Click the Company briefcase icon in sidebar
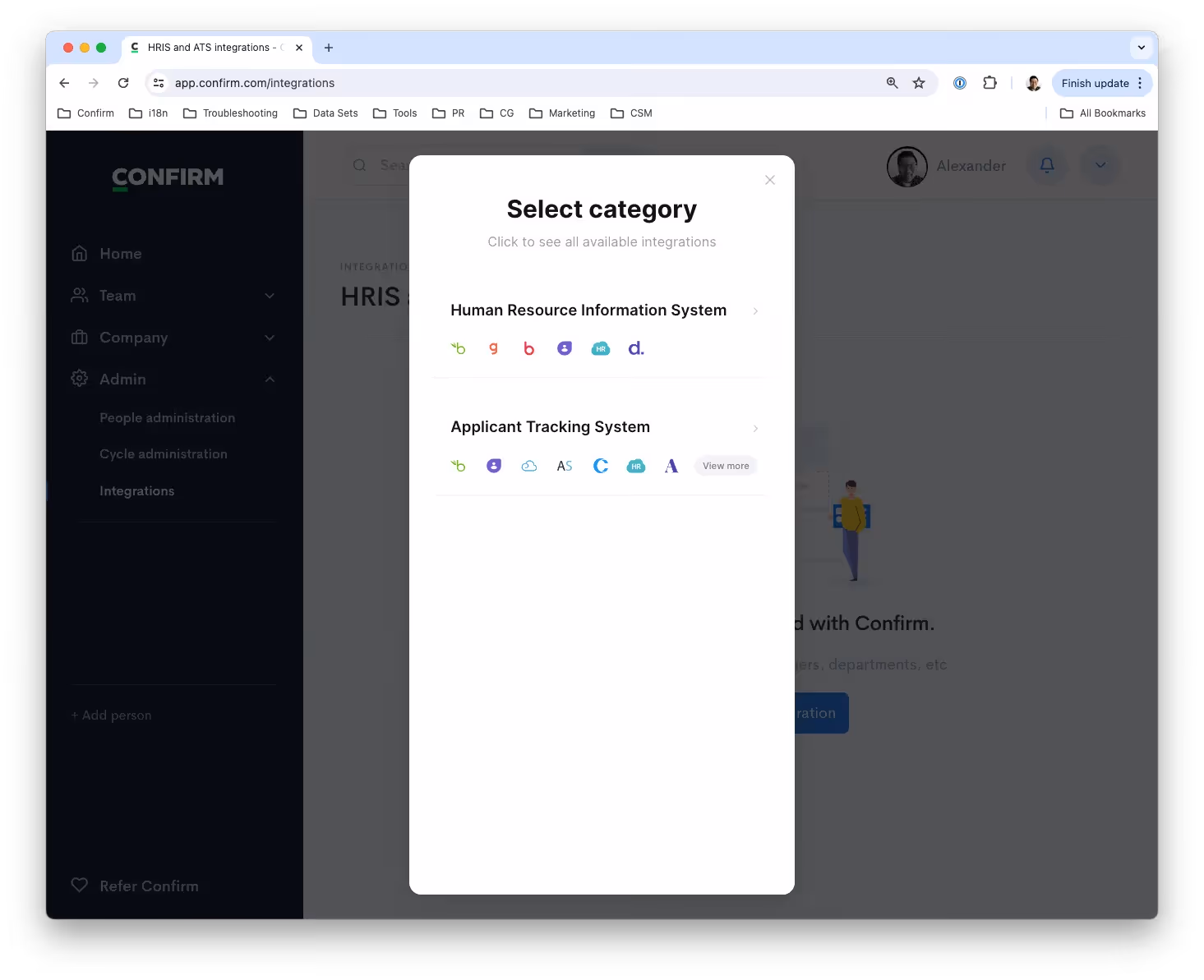This screenshot has height=980, width=1204. [79, 338]
